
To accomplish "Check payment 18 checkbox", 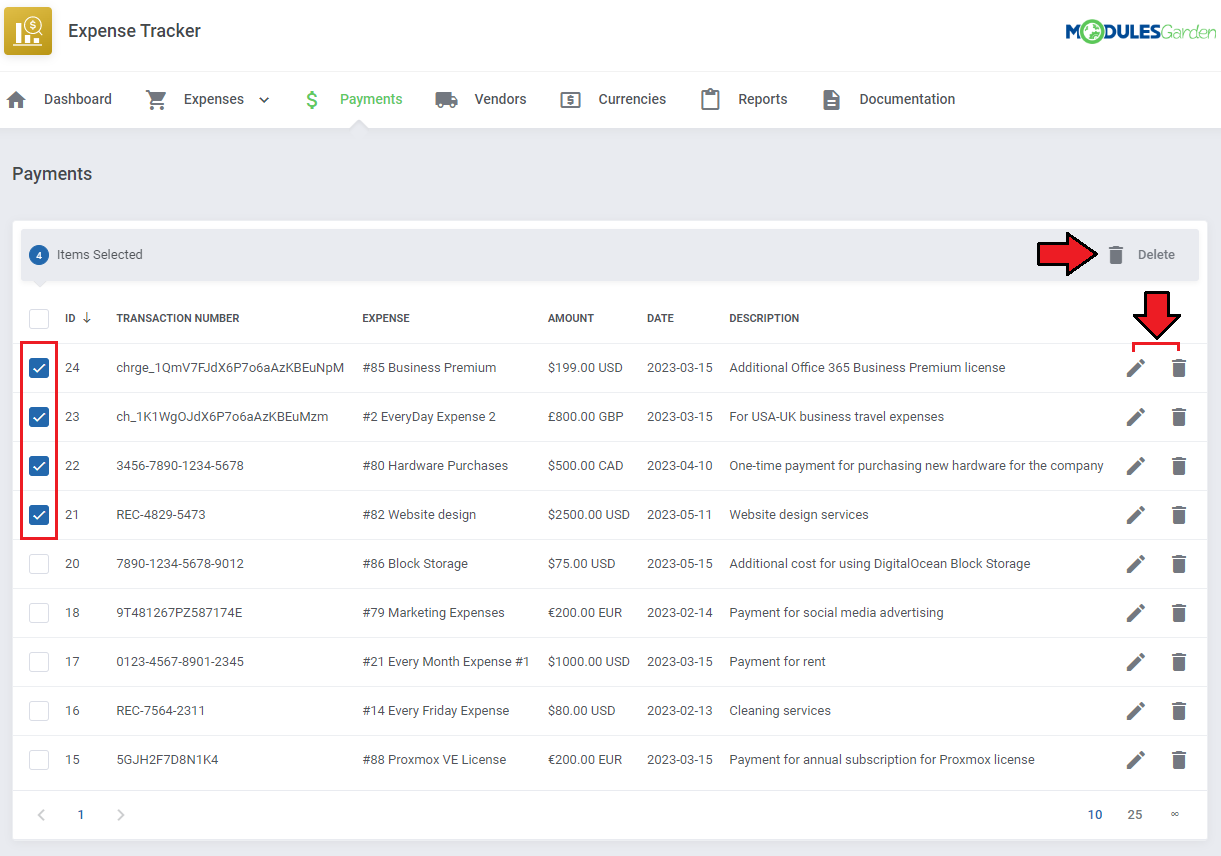I will 39,613.
